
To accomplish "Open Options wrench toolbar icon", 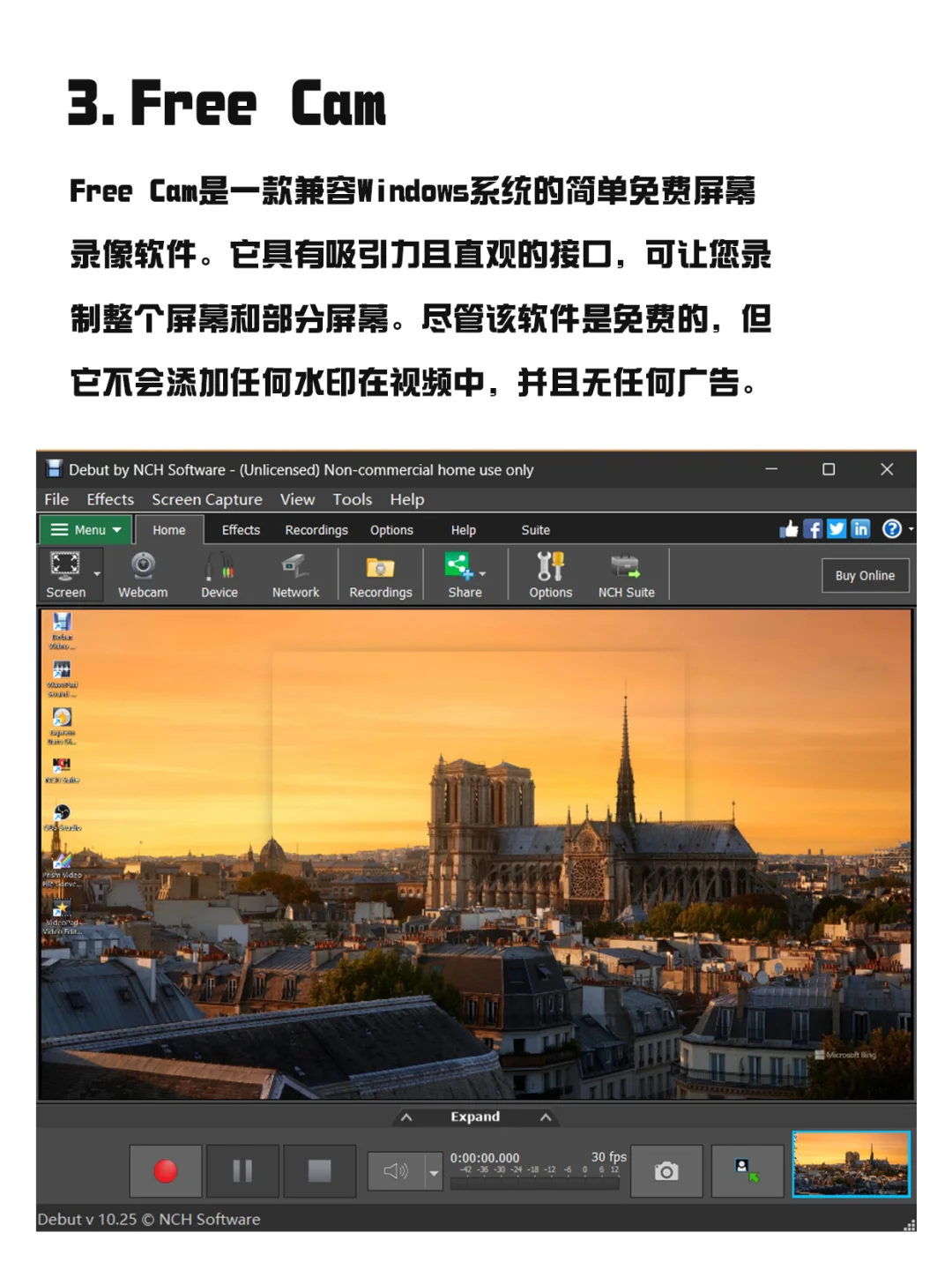I will 550,574.
